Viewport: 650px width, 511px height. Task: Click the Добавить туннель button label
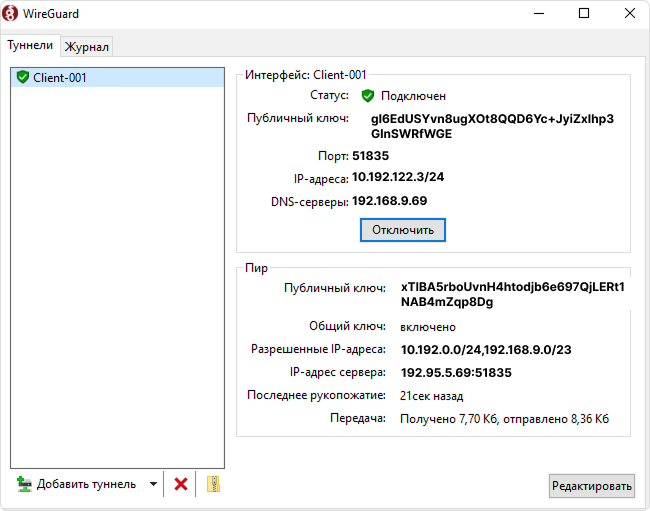(86, 484)
